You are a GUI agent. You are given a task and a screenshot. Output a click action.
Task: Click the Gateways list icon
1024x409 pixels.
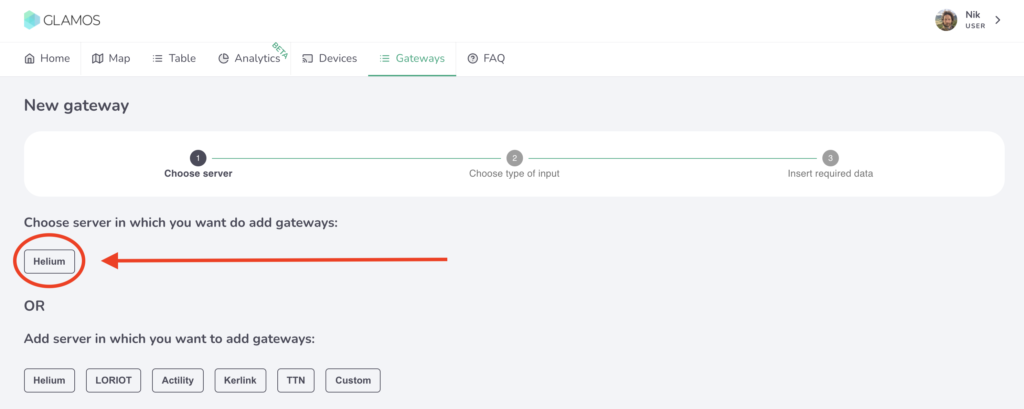(x=384, y=58)
